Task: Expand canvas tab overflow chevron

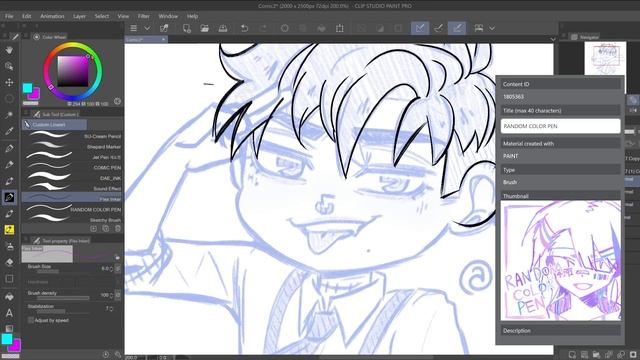Action: [x=553, y=39]
